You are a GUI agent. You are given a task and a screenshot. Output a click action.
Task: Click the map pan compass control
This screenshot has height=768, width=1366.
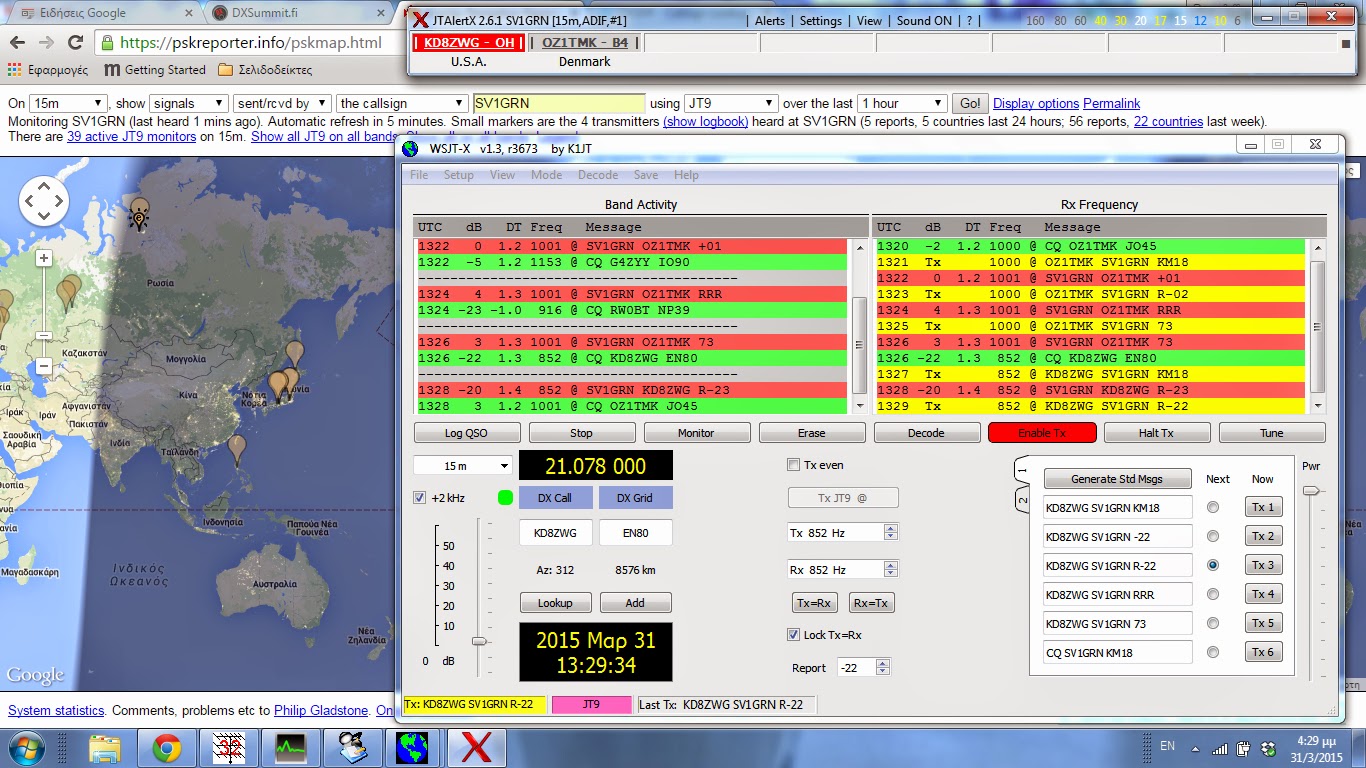(42, 199)
